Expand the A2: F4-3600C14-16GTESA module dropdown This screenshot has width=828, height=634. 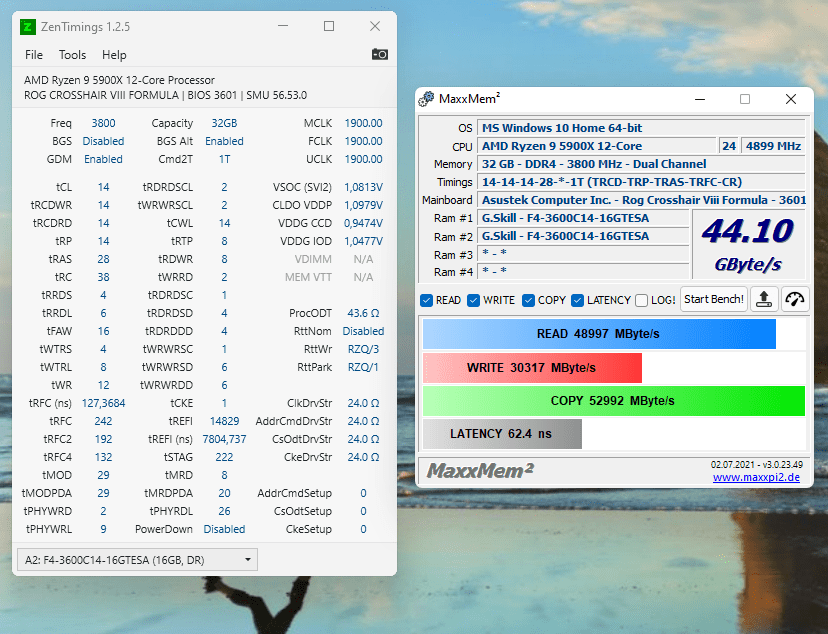pos(137,560)
